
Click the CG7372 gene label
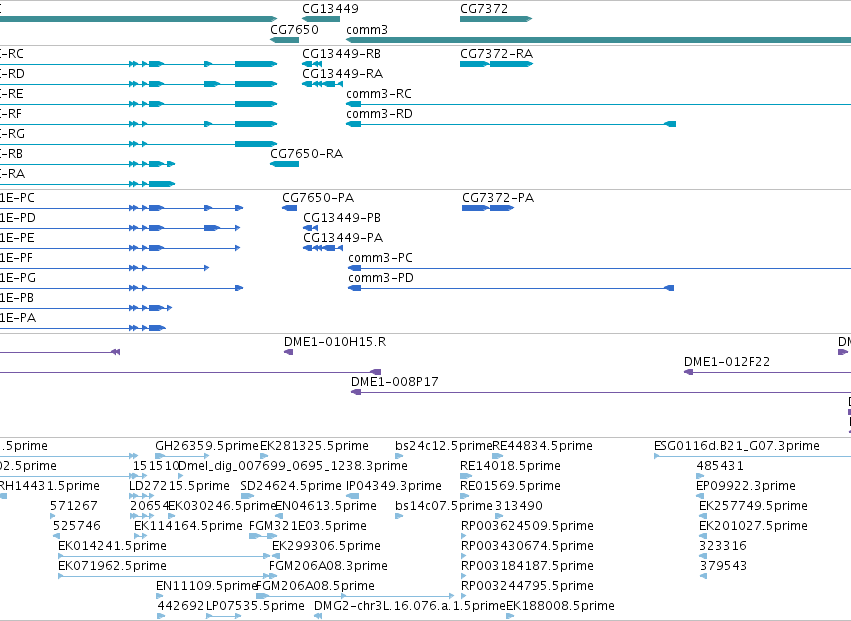click(484, 9)
